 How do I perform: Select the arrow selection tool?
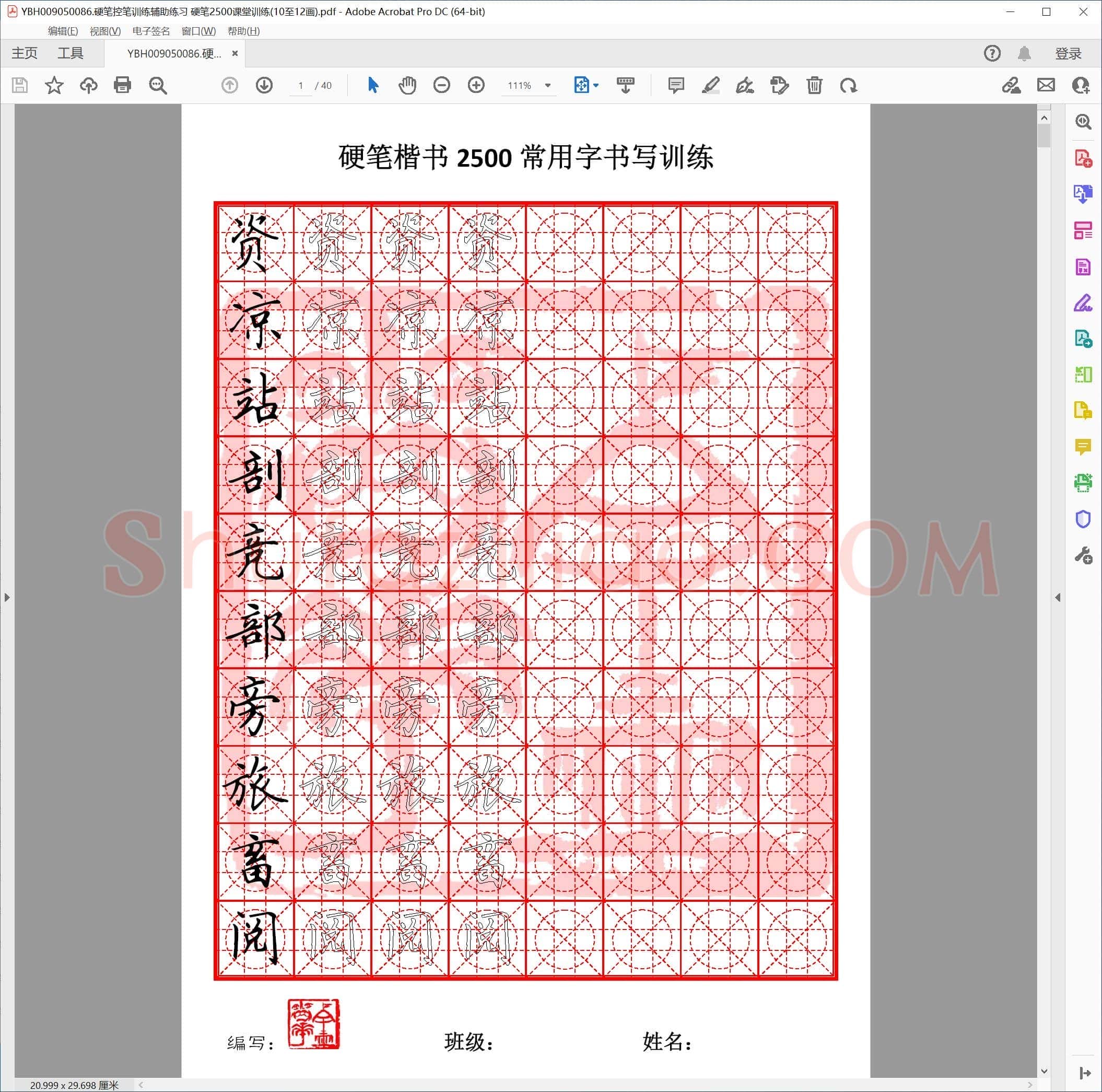[x=373, y=86]
